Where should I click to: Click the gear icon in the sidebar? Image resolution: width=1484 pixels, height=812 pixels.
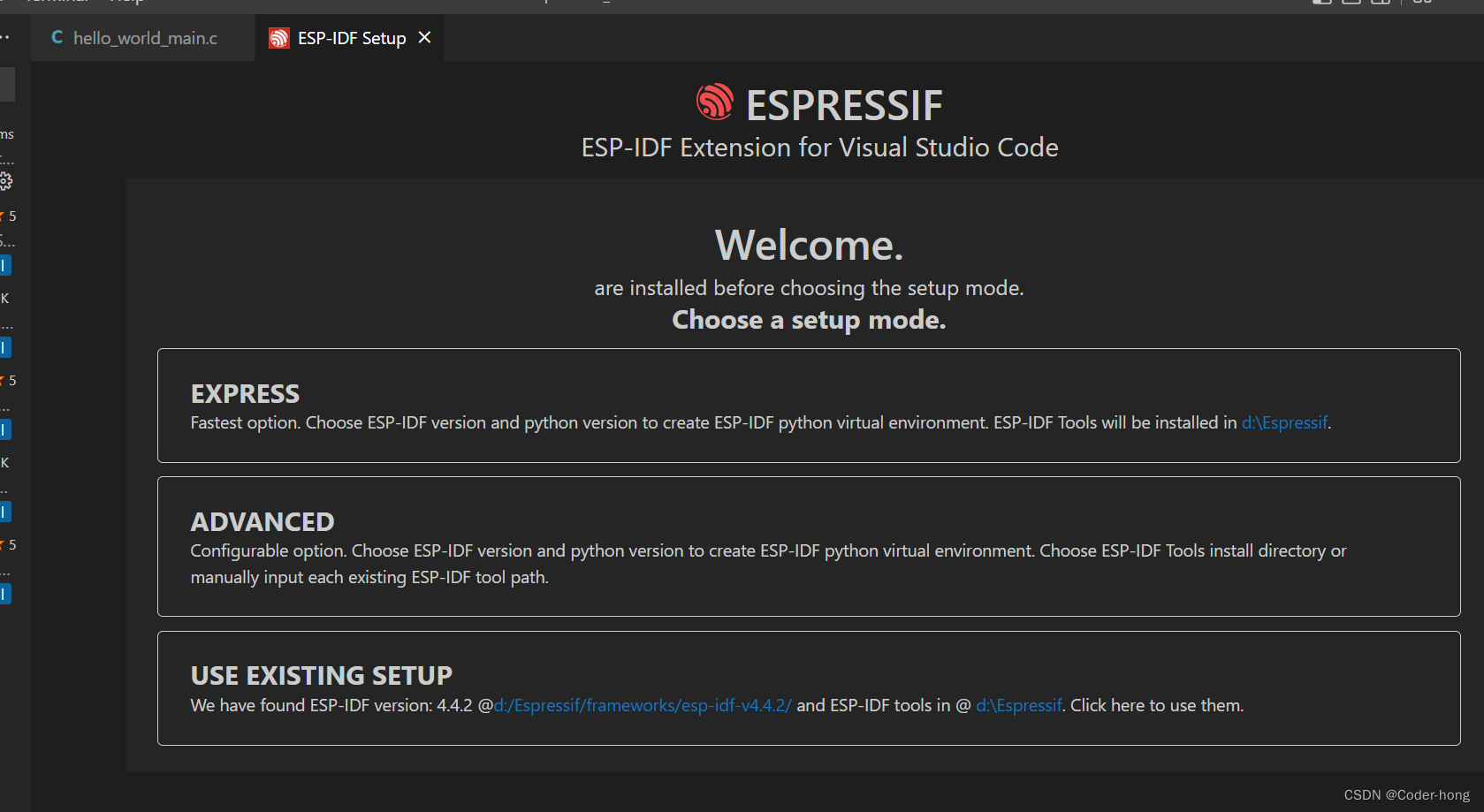point(5,181)
